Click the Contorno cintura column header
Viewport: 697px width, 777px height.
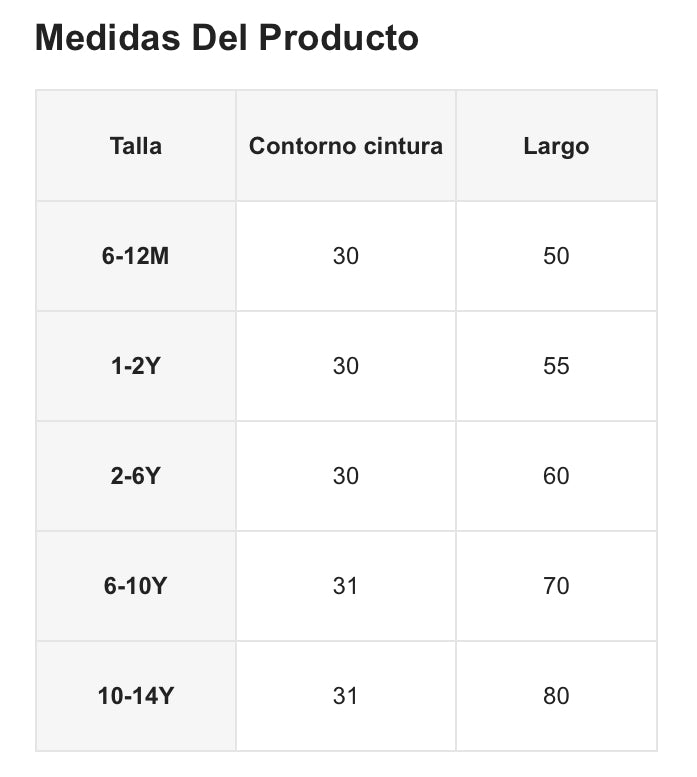pos(346,146)
